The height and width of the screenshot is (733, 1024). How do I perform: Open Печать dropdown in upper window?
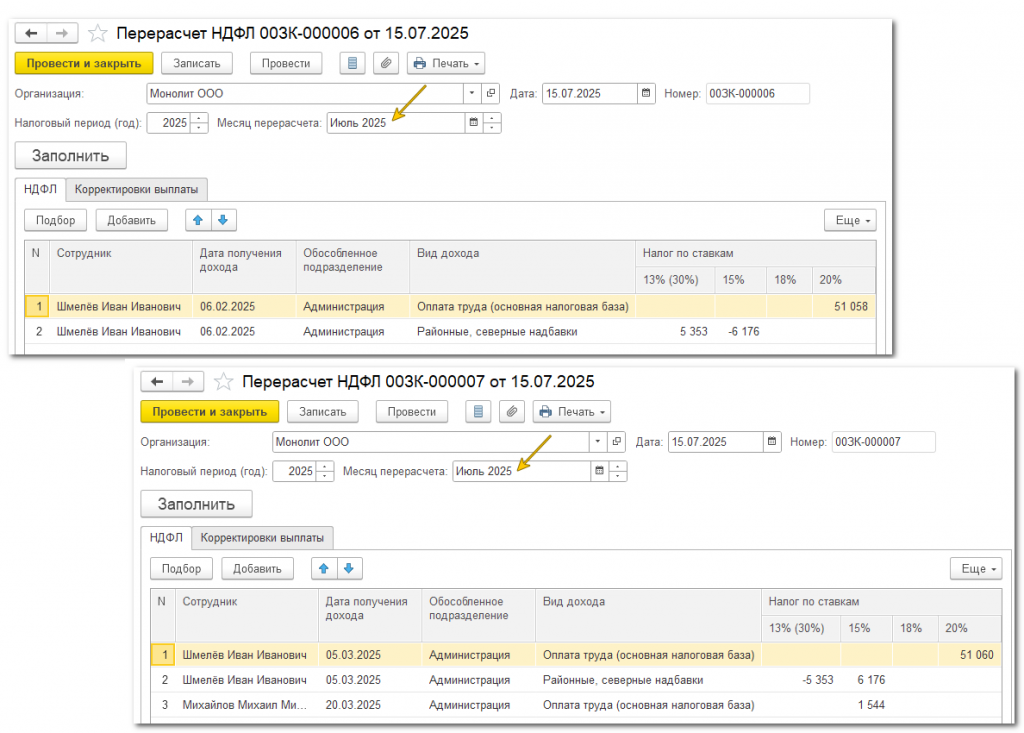(x=446, y=63)
